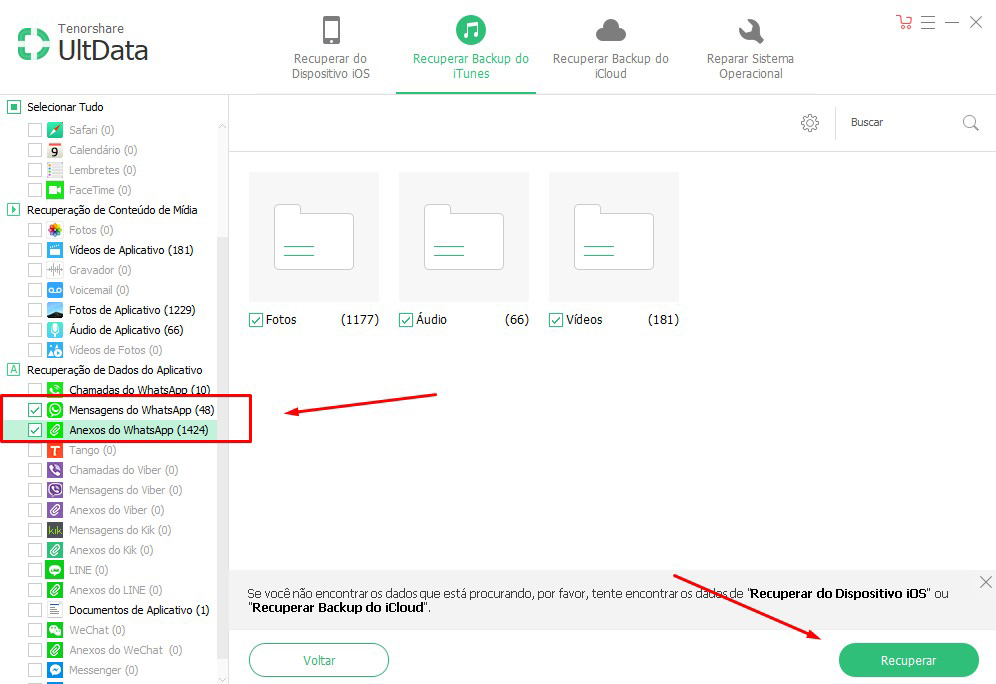Click the Calendário icon
Viewport: 996px width, 684px height.
tap(55, 151)
